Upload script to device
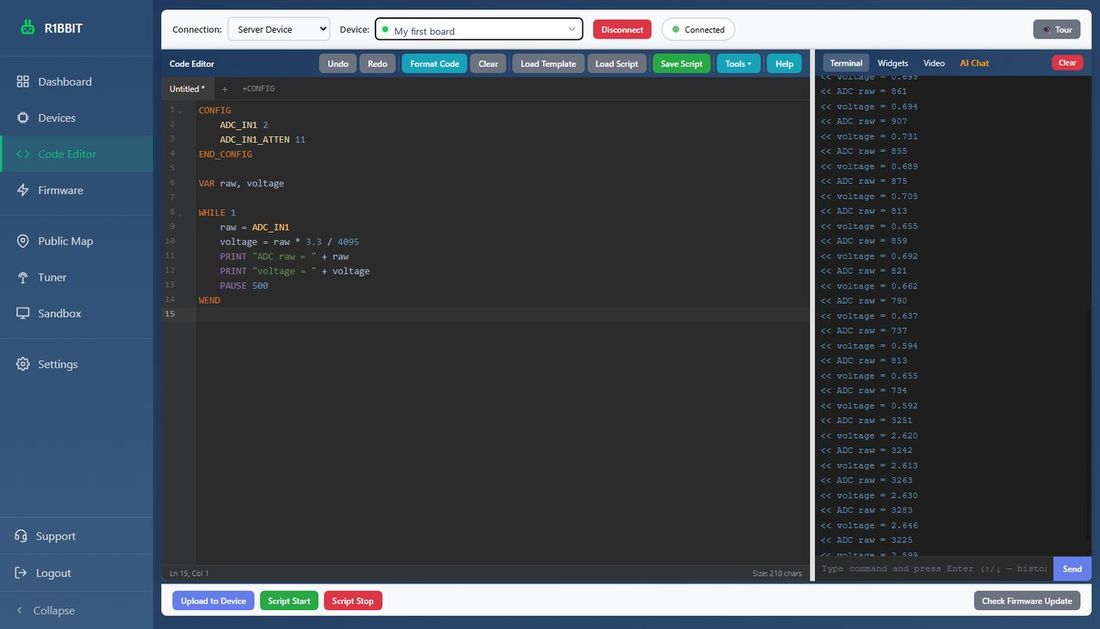Image resolution: width=1100 pixels, height=629 pixels. tap(213, 601)
